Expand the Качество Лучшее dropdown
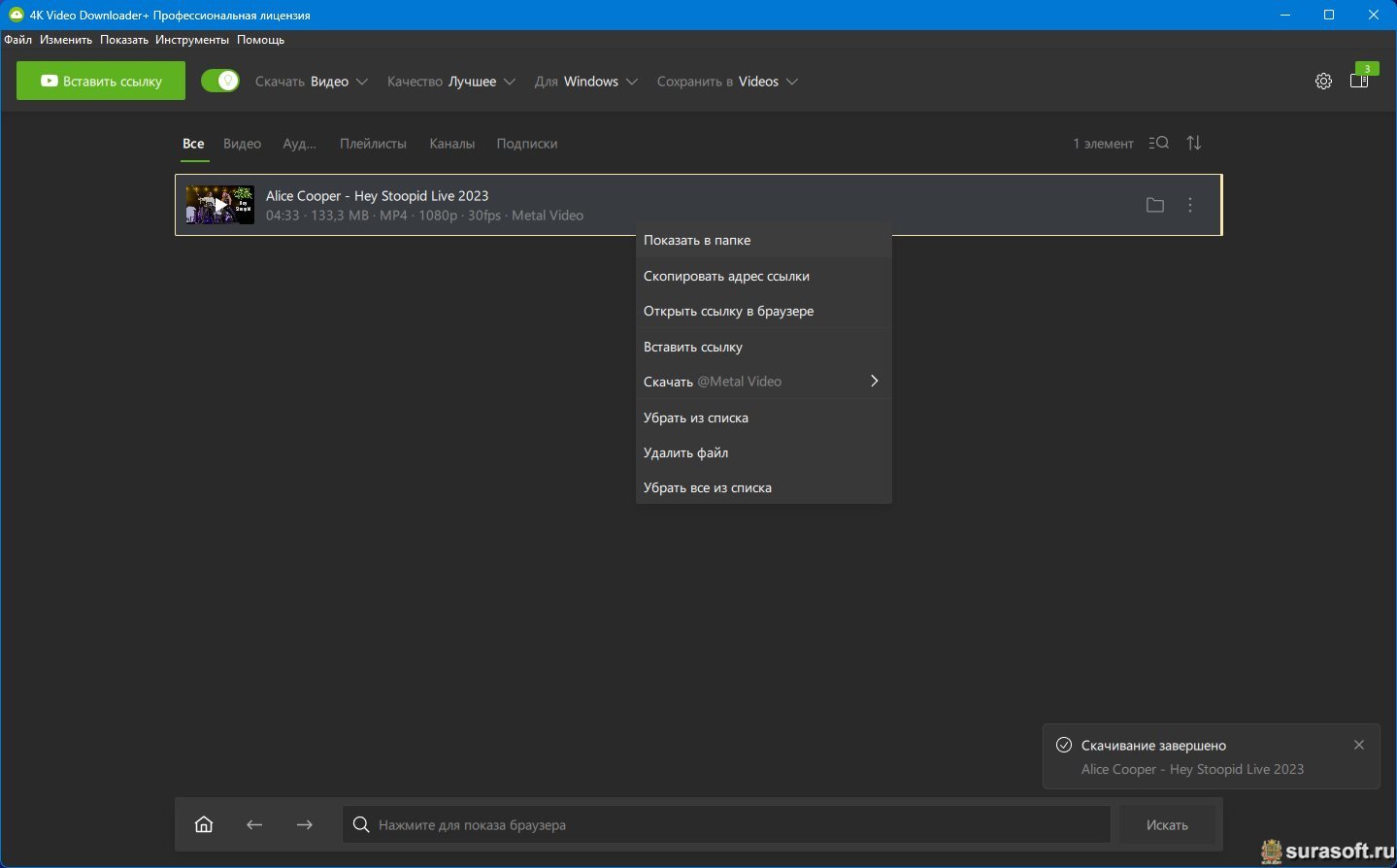Image resolution: width=1397 pixels, height=868 pixels. (x=450, y=82)
